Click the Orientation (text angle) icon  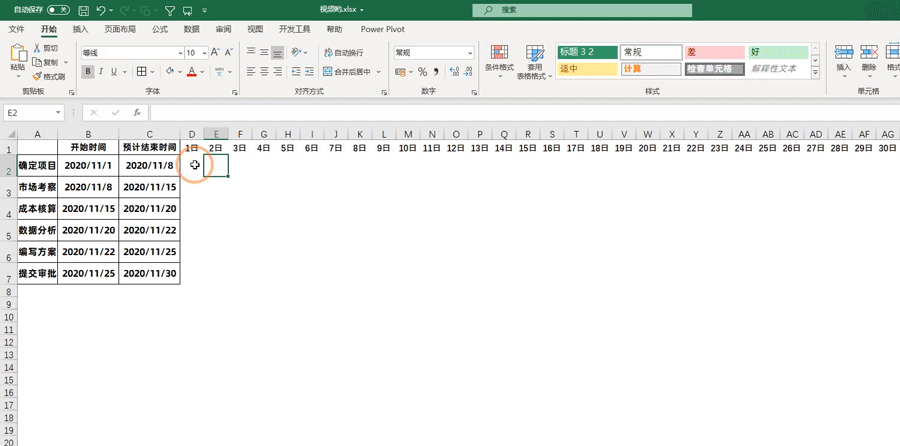[x=296, y=52]
